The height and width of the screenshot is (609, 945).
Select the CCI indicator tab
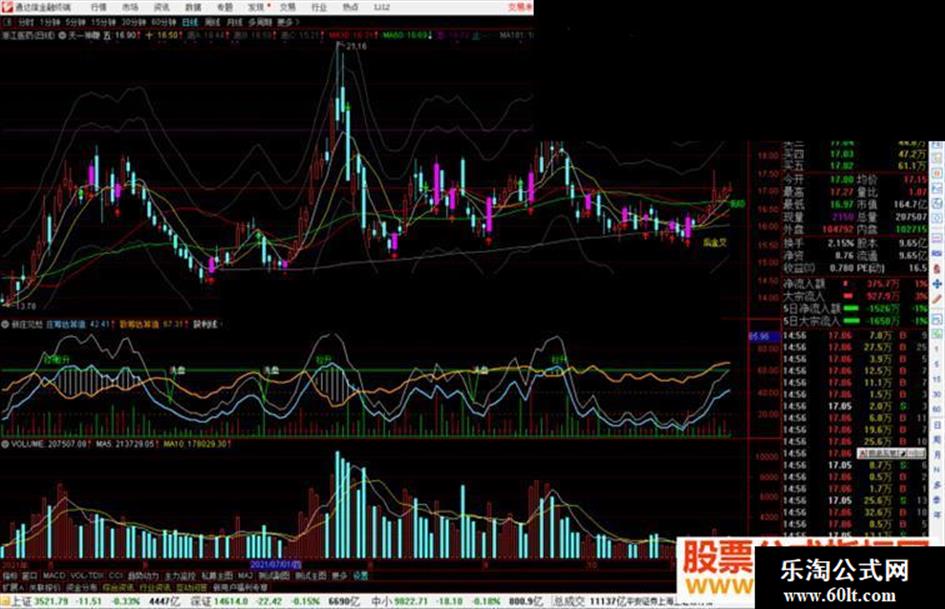coord(116,576)
